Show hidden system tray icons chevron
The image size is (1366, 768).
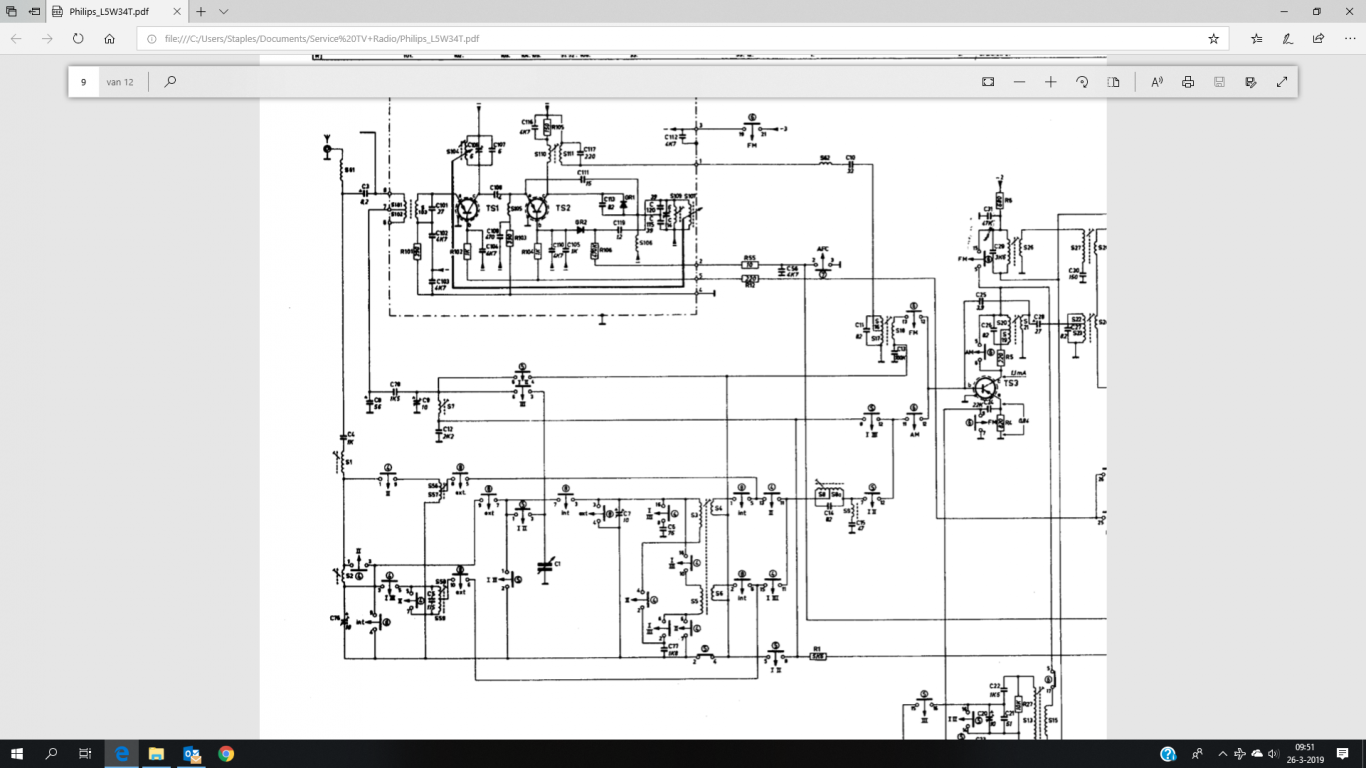coord(1221,754)
